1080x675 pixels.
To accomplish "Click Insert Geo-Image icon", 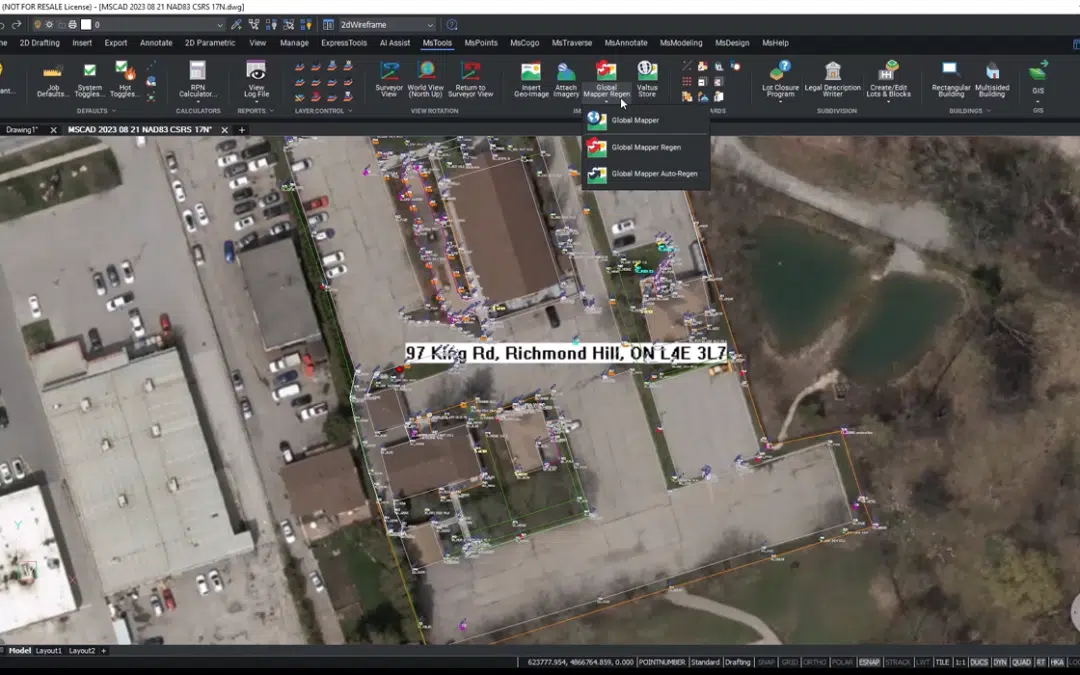I will coord(530,78).
